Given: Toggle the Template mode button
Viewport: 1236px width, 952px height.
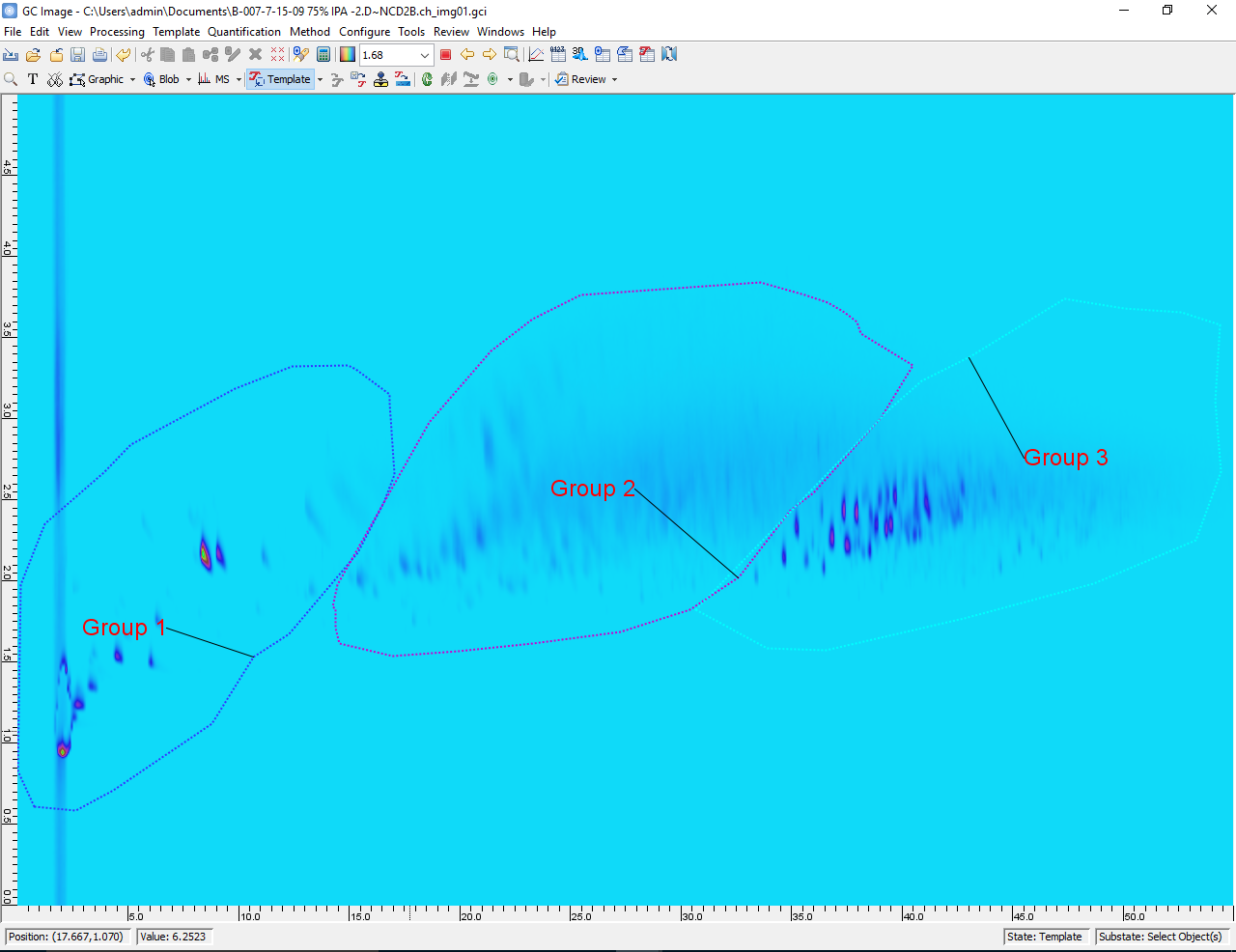Looking at the screenshot, I should [280, 79].
